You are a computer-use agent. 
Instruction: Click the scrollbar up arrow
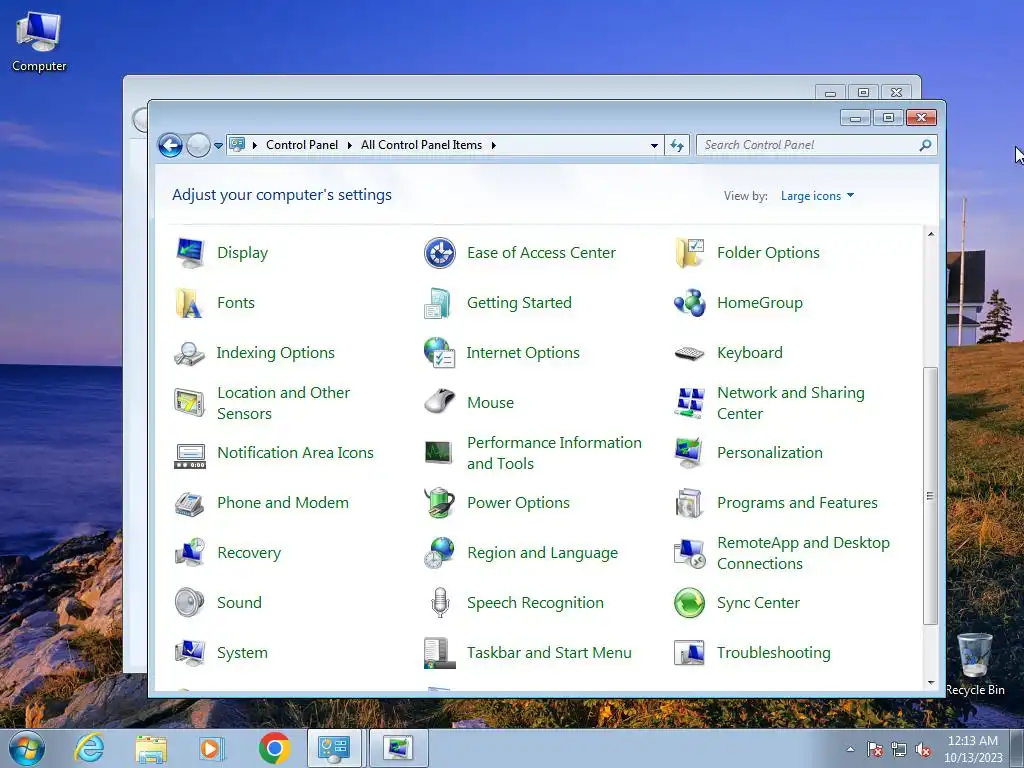(931, 234)
